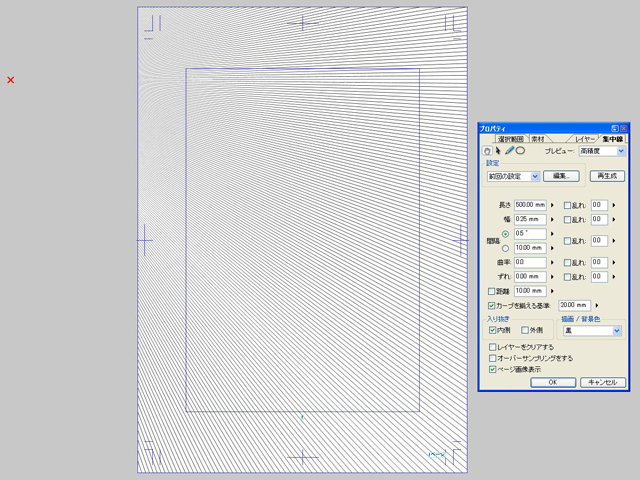
Task: Click the キャンセル button
Action: (x=603, y=382)
